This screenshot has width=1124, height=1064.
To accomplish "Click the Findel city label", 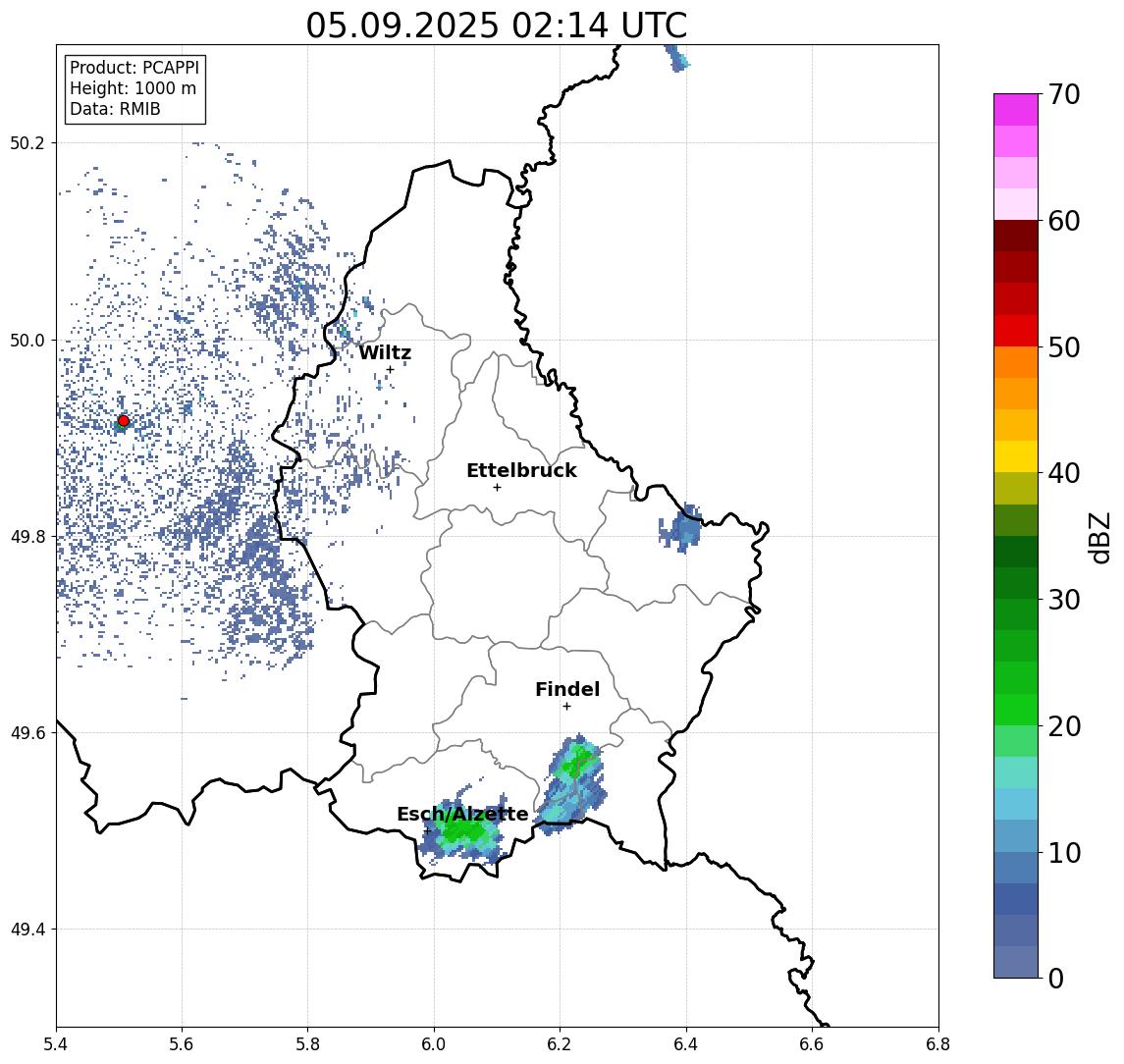I will [x=567, y=689].
